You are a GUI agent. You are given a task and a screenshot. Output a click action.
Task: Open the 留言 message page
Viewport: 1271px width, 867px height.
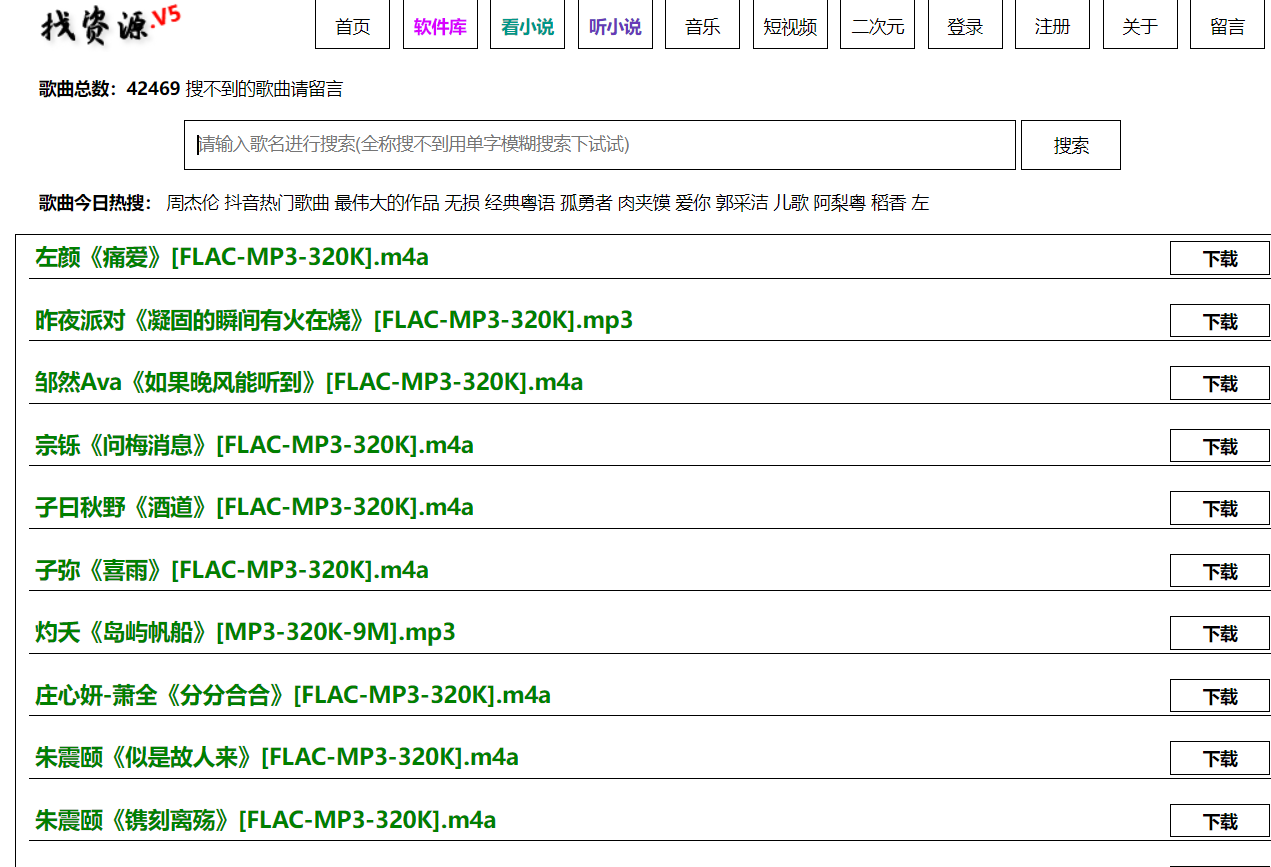coord(1227,25)
